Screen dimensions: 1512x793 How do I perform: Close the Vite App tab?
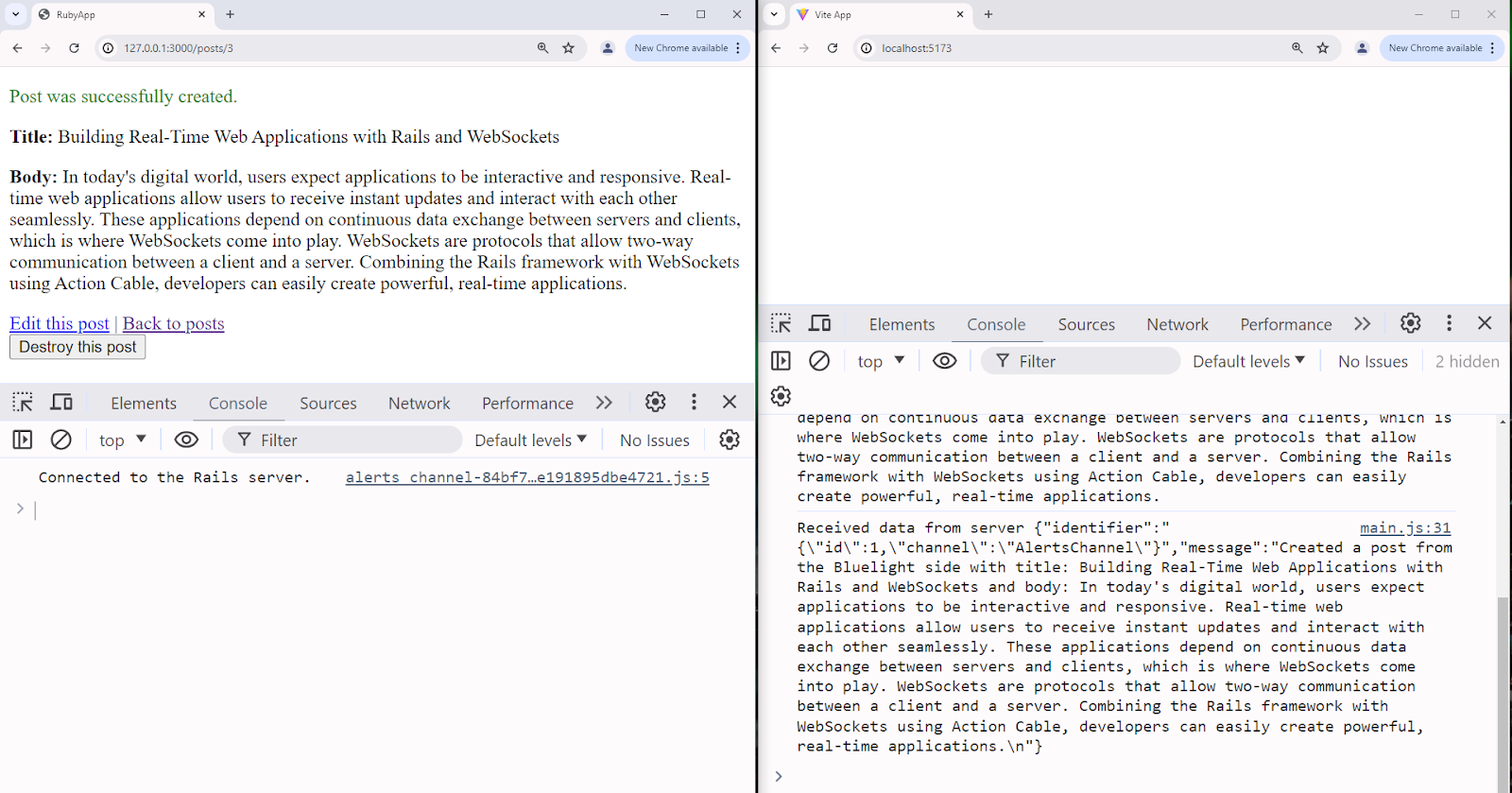pyautogui.click(x=960, y=14)
